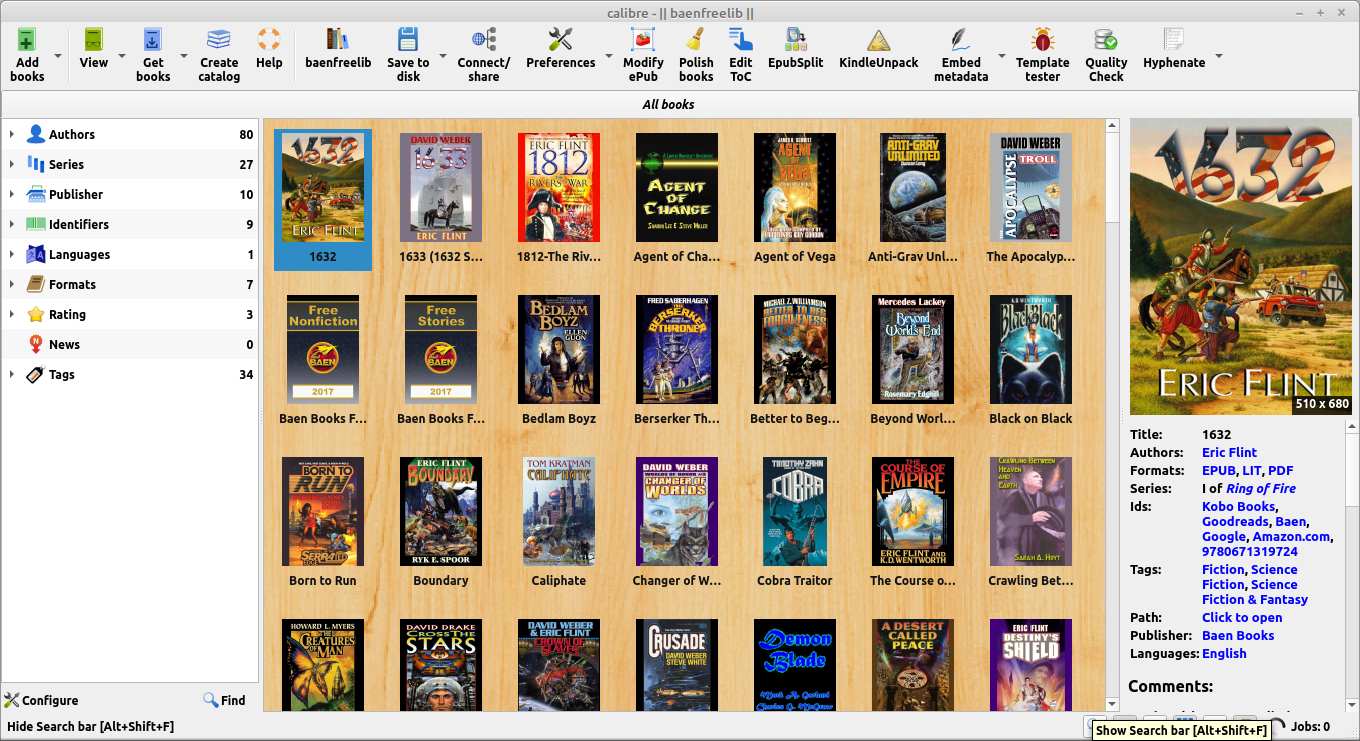Screen dimensions: 1360x741
Task: Click the Save to disk icon
Action: [408, 40]
